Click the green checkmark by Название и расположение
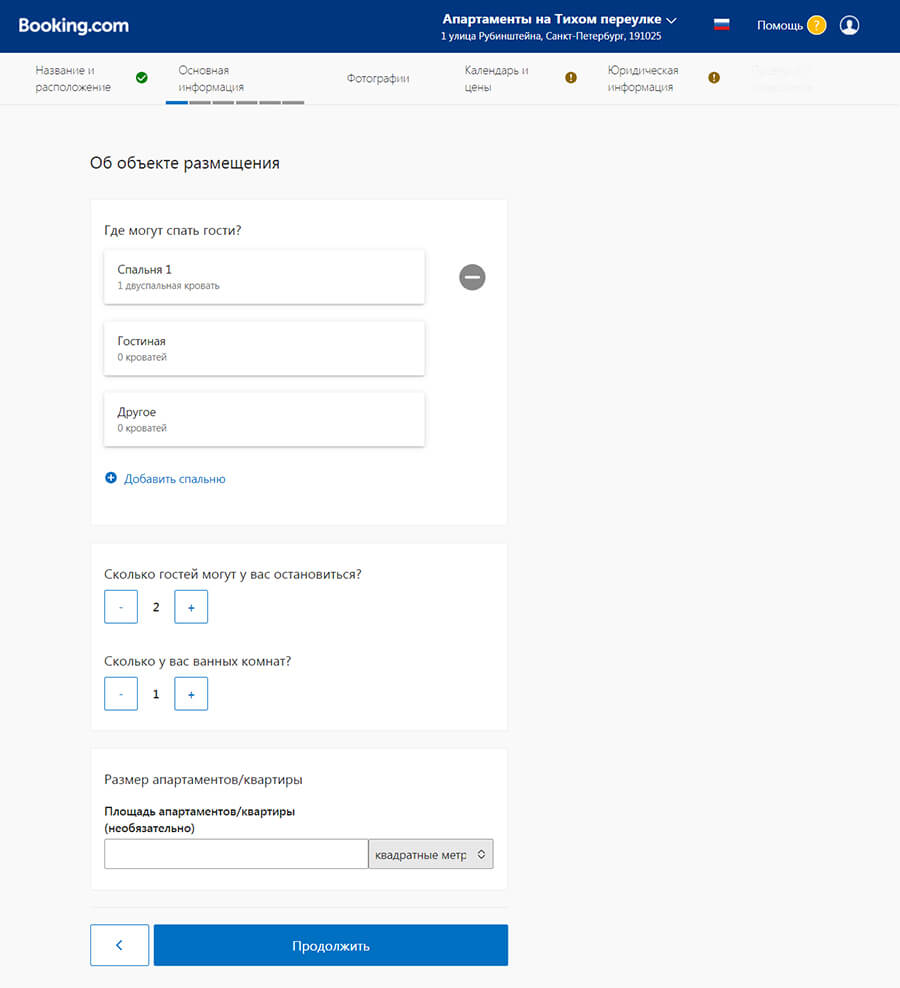900x988 pixels. pos(142,78)
